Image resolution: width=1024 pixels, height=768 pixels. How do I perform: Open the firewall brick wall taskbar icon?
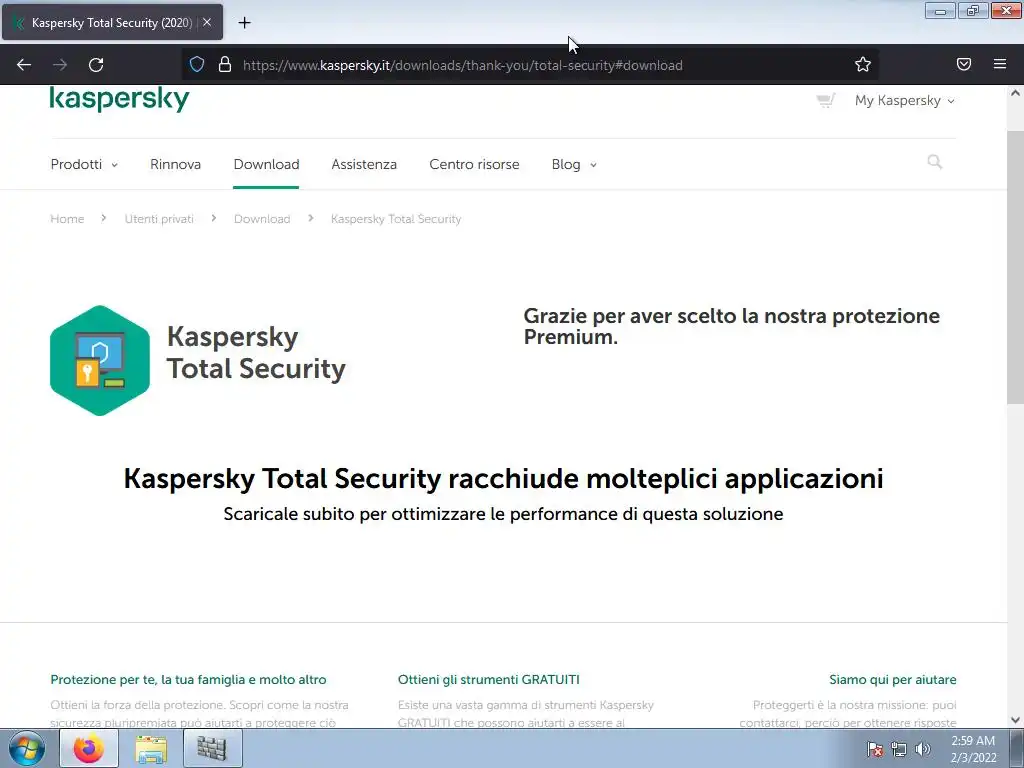[212, 748]
